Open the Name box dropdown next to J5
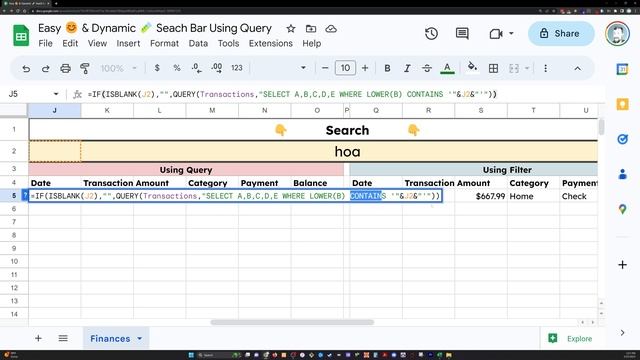 coord(56,94)
